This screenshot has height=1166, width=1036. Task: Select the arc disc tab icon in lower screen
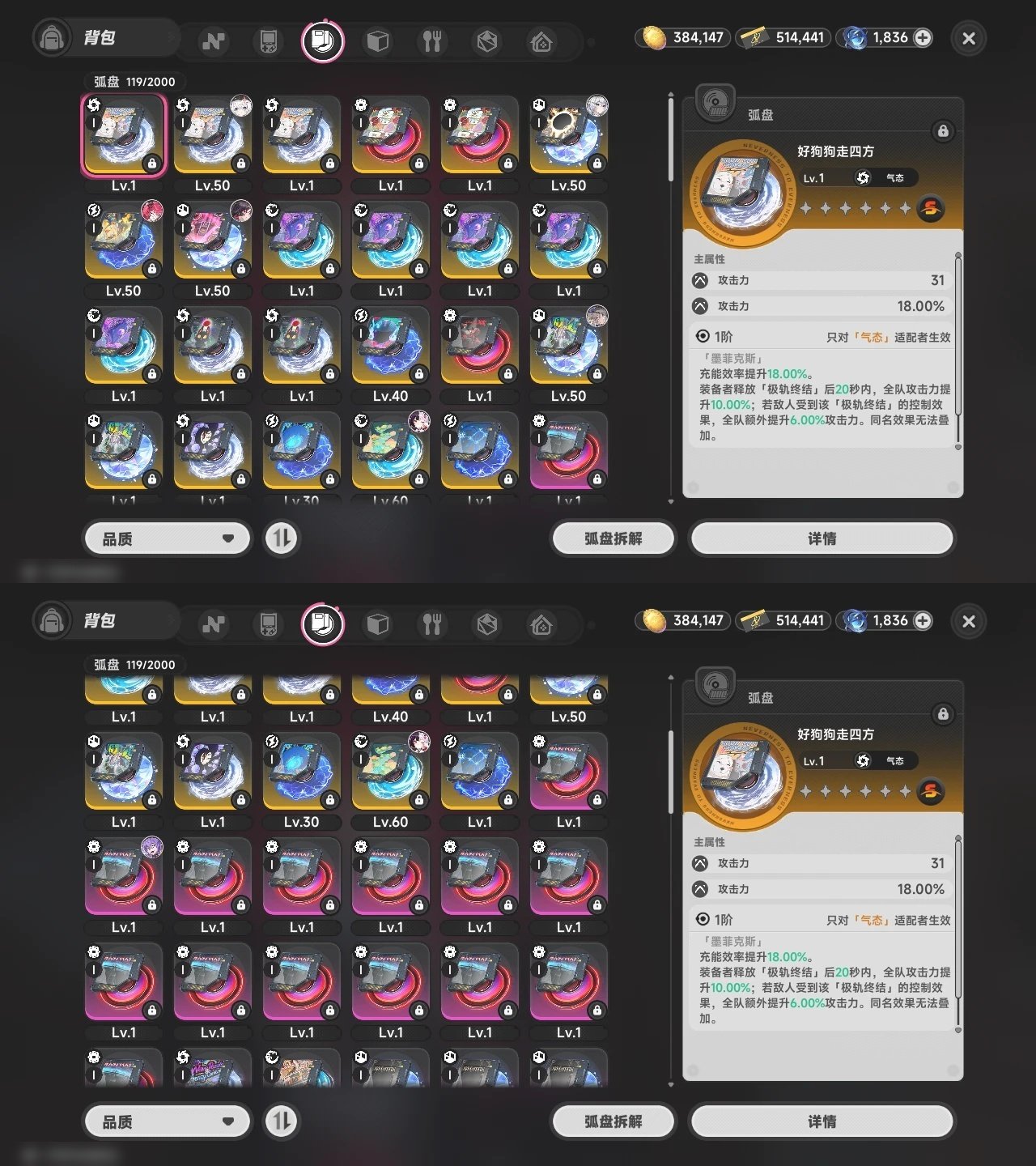pyautogui.click(x=323, y=623)
